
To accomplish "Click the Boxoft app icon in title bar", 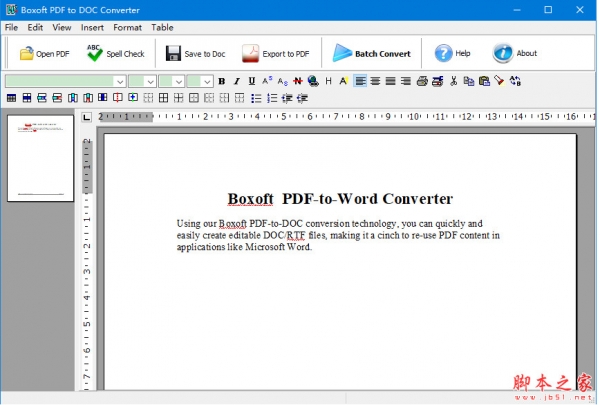I will pyautogui.click(x=11, y=10).
